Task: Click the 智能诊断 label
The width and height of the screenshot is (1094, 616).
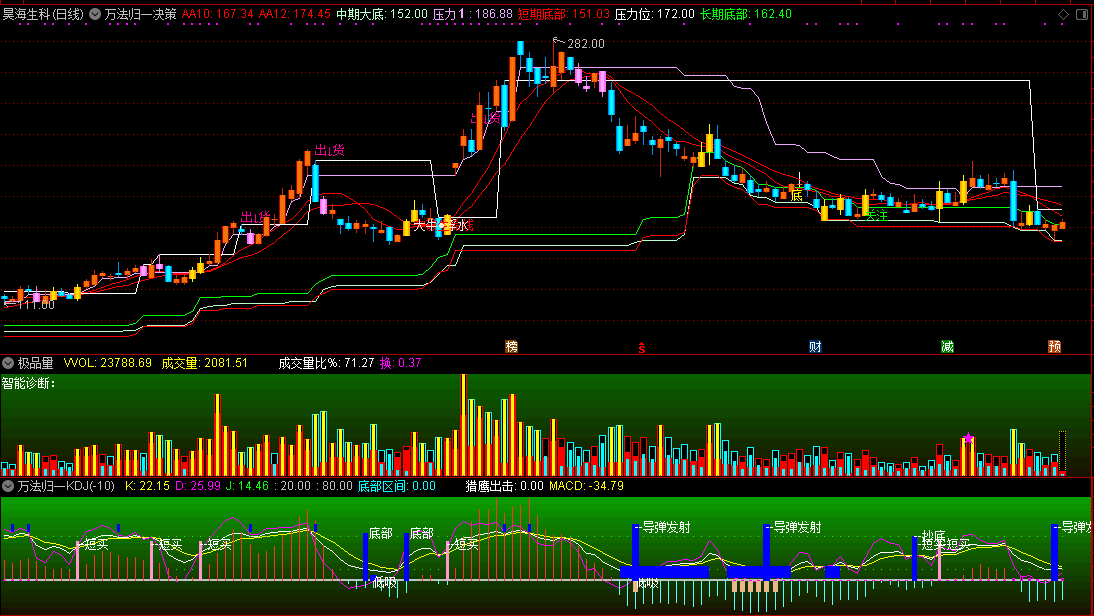Action: click(x=28, y=383)
